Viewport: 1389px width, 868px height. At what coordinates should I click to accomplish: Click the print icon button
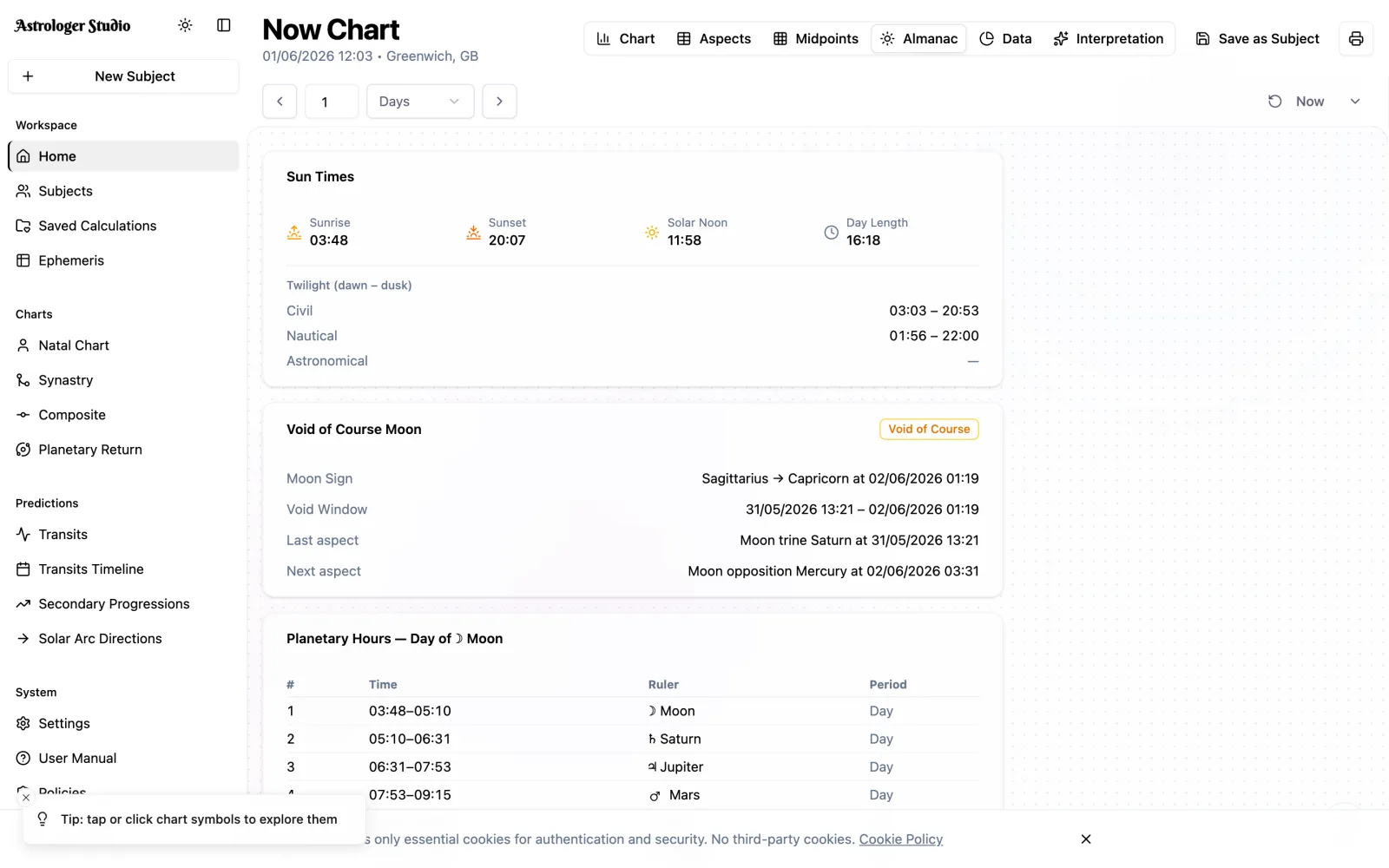pyautogui.click(x=1356, y=39)
